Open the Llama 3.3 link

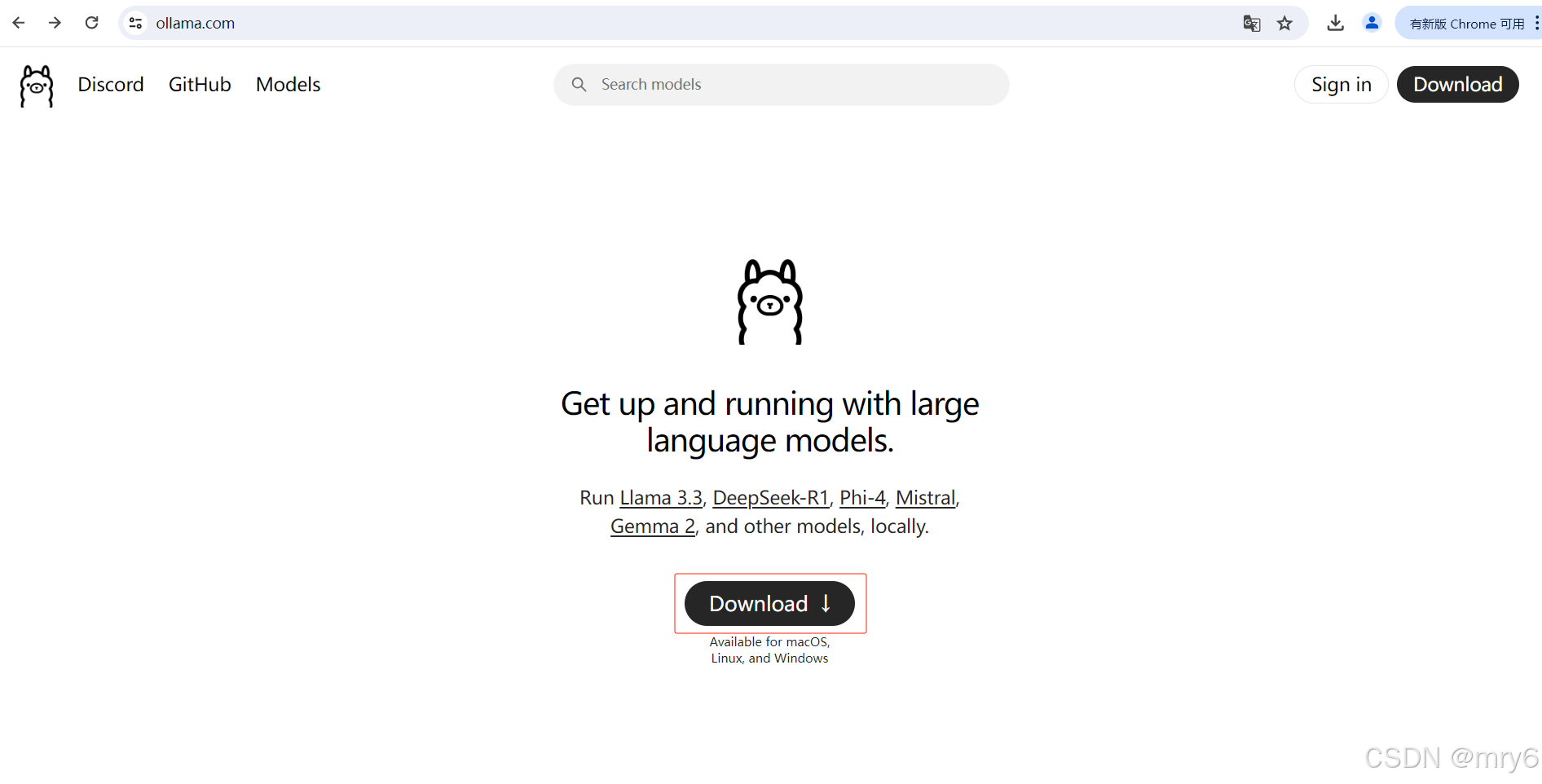tap(661, 498)
